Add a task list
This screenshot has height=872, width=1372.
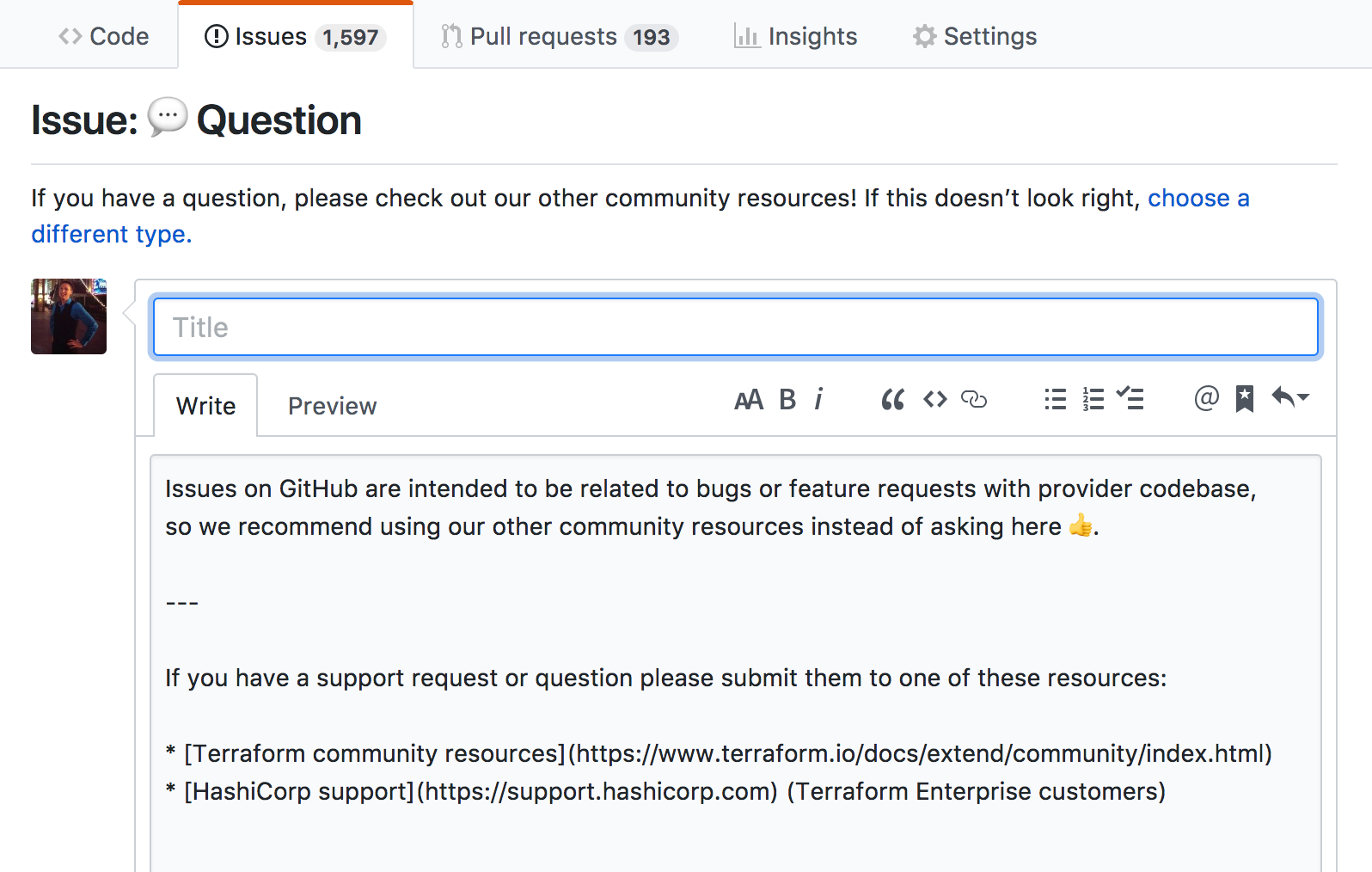click(1130, 398)
